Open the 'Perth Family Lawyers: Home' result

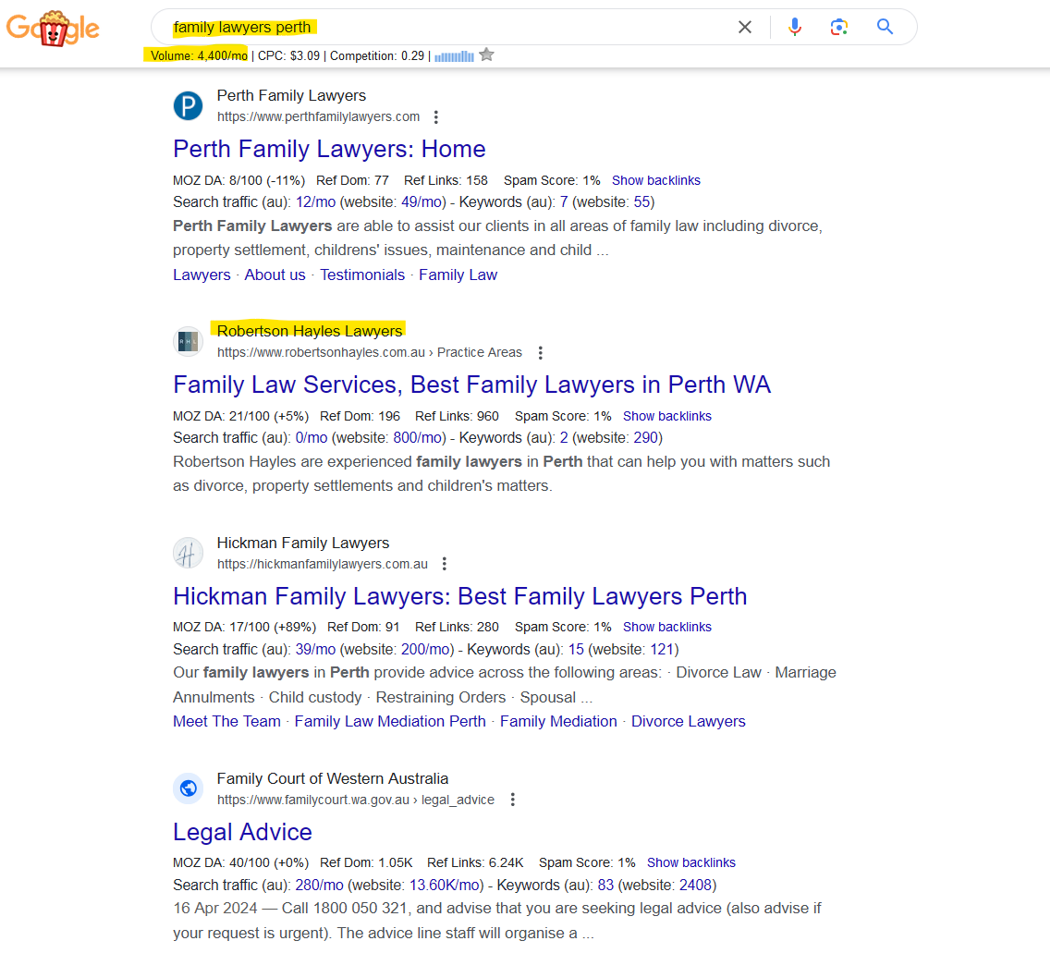pos(329,148)
